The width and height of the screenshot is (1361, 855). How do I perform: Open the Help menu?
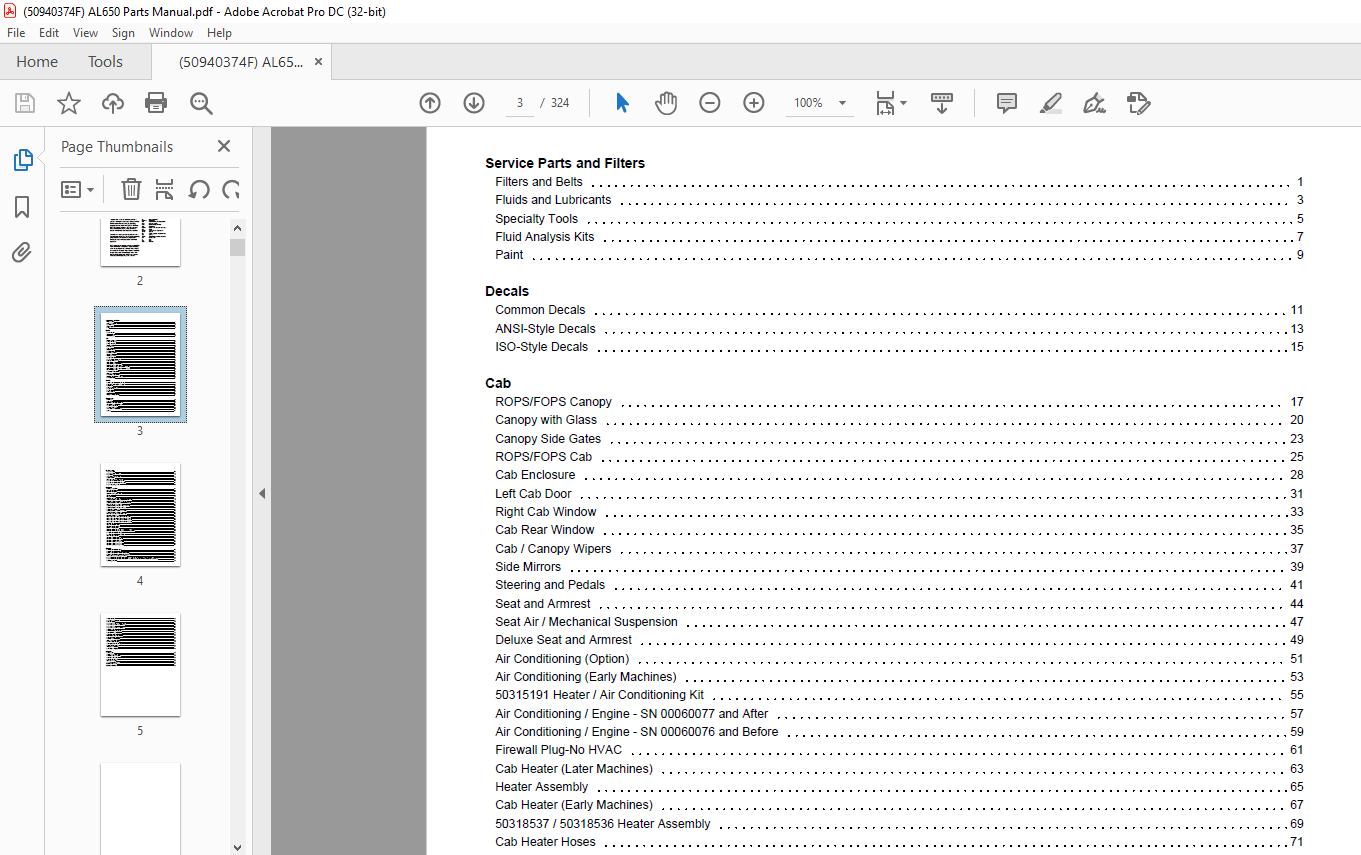pos(219,33)
